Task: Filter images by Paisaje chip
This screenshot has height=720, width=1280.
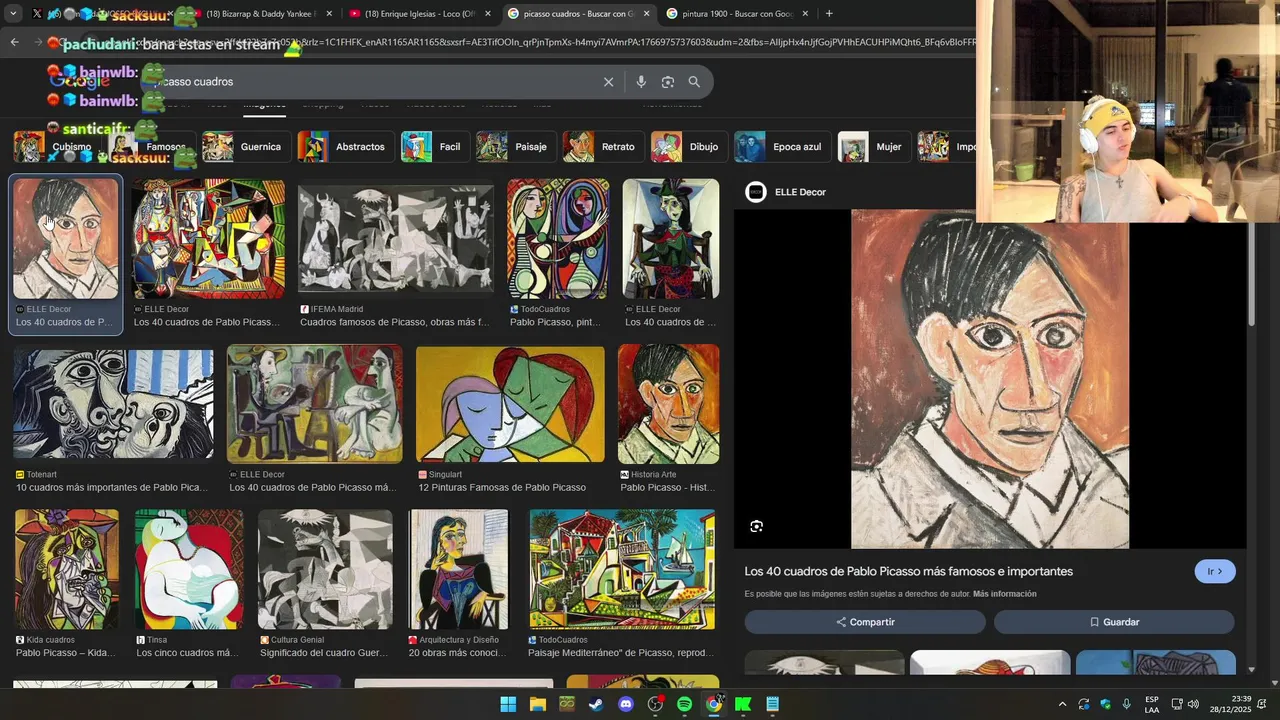Action: pyautogui.click(x=514, y=147)
